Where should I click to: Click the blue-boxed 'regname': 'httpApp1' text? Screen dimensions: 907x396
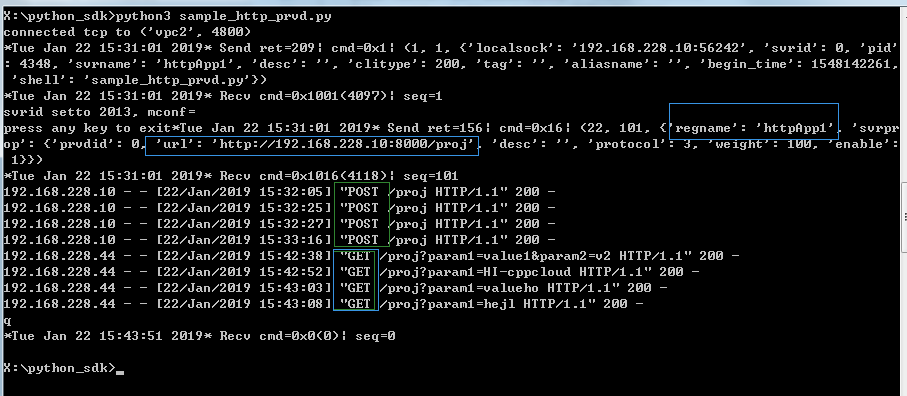[754, 128]
